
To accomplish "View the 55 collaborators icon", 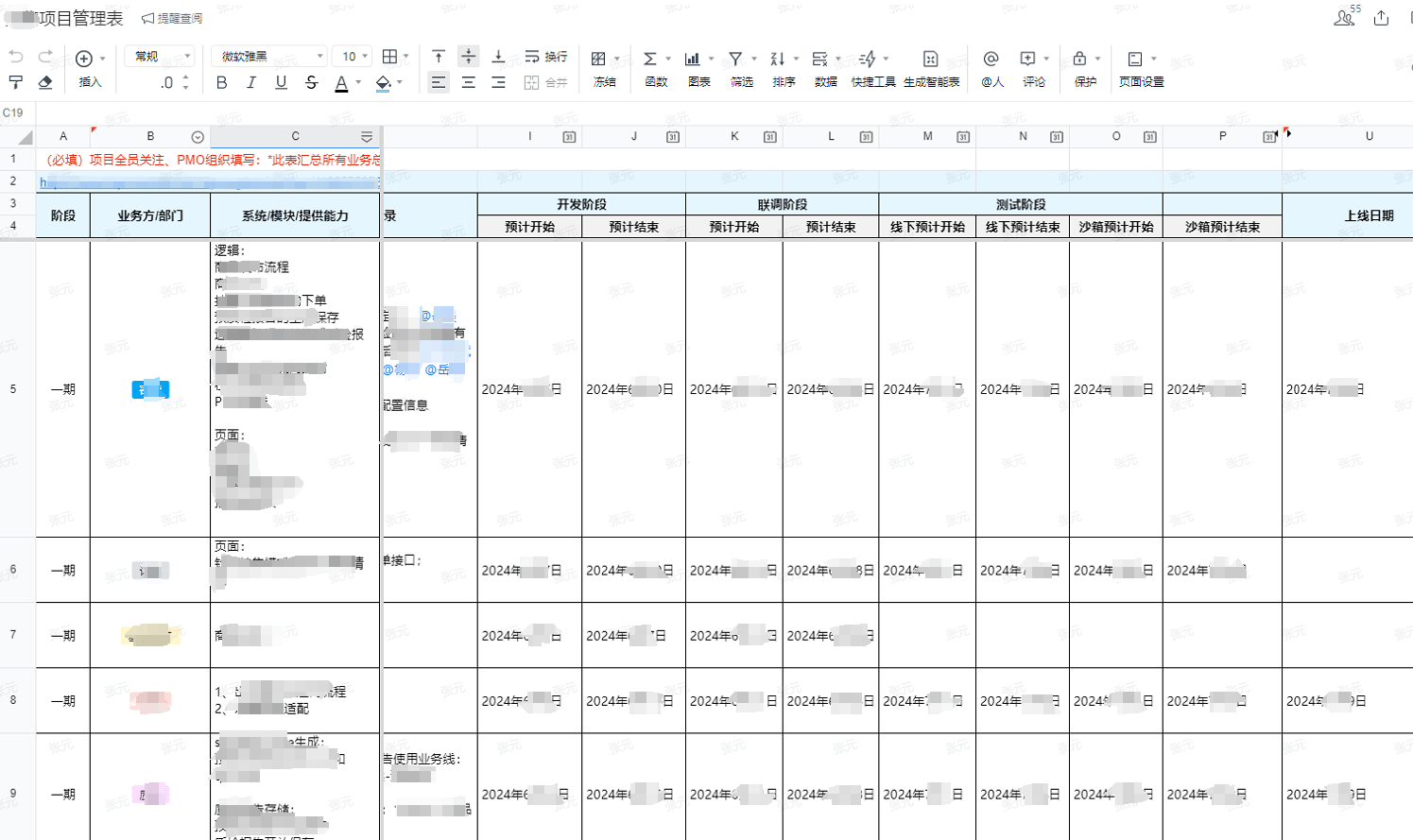I will (1346, 16).
